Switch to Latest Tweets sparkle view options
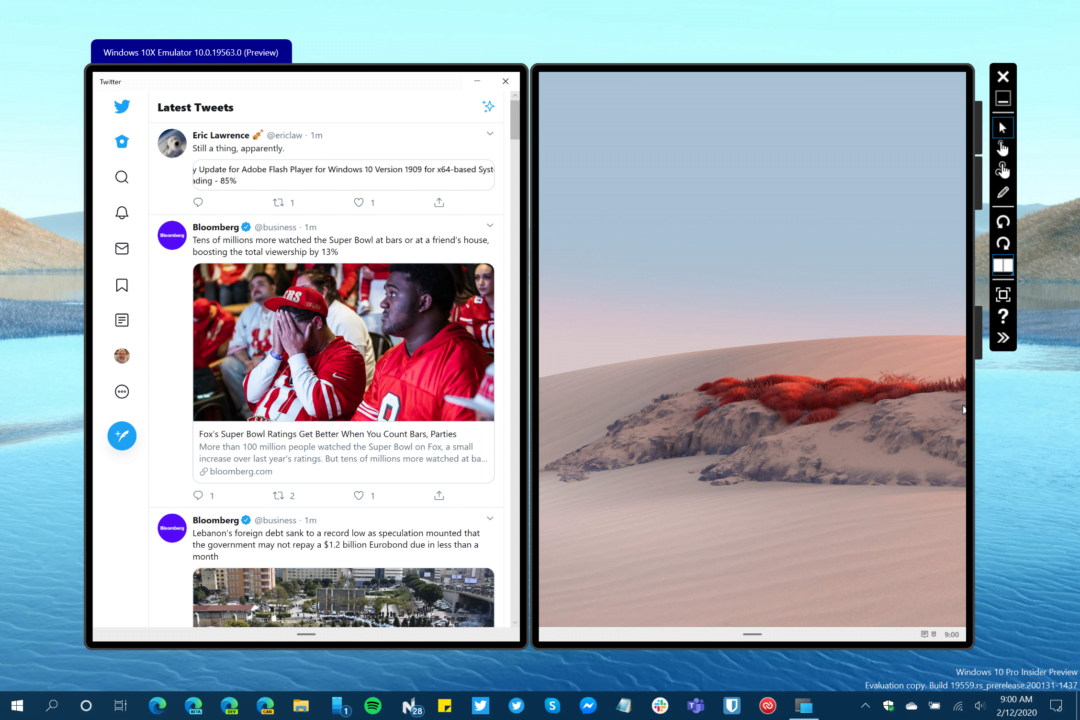Viewport: 1080px width, 720px height. 488,106
